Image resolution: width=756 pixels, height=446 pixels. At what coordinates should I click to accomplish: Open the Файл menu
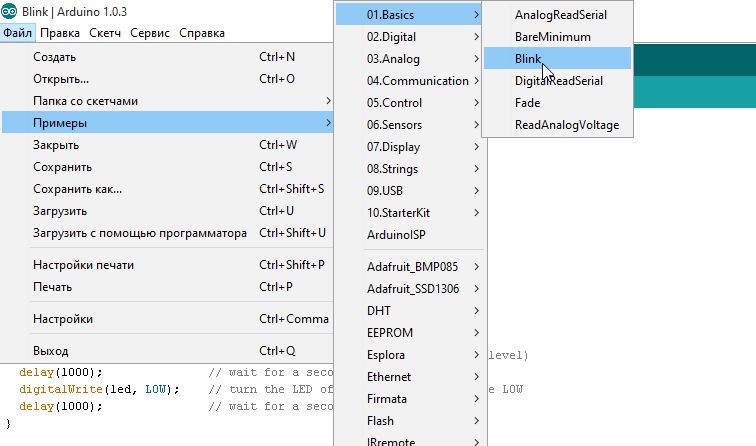17,33
